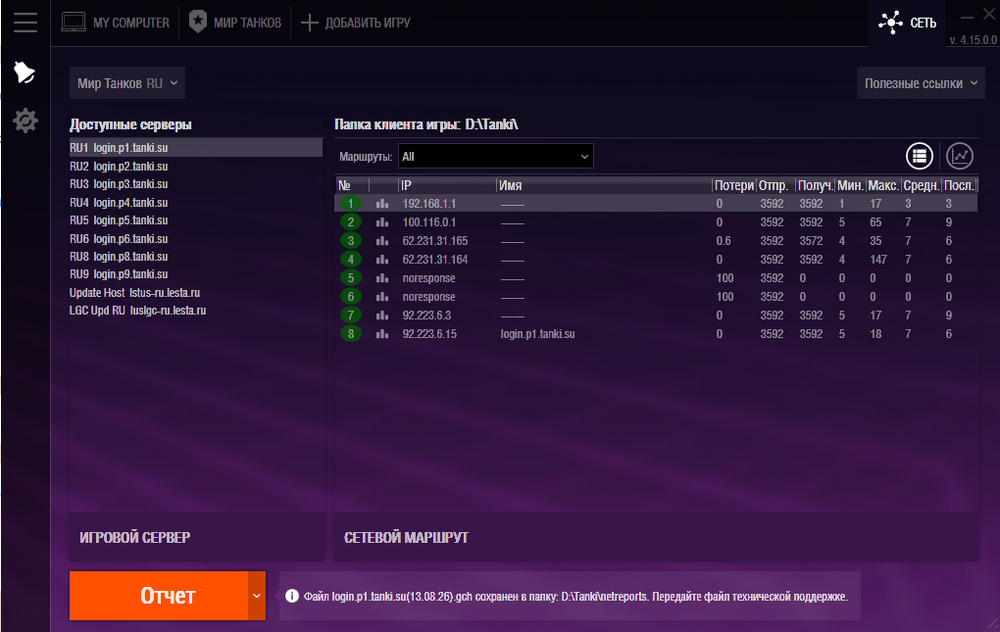
Task: Sort by the Получ. column header
Action: tap(815, 186)
